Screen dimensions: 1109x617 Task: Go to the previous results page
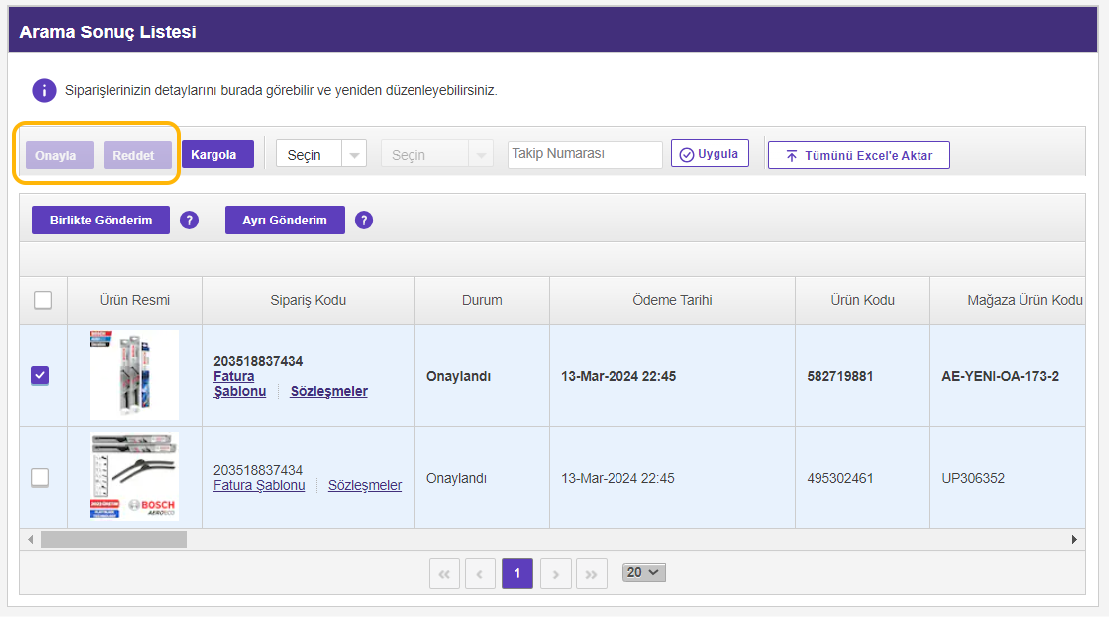pos(480,574)
